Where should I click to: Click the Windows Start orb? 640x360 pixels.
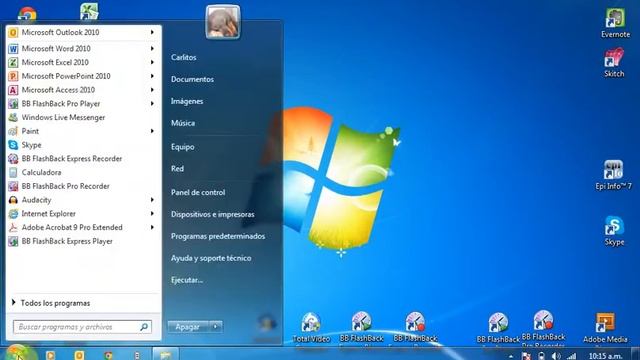coord(17,353)
